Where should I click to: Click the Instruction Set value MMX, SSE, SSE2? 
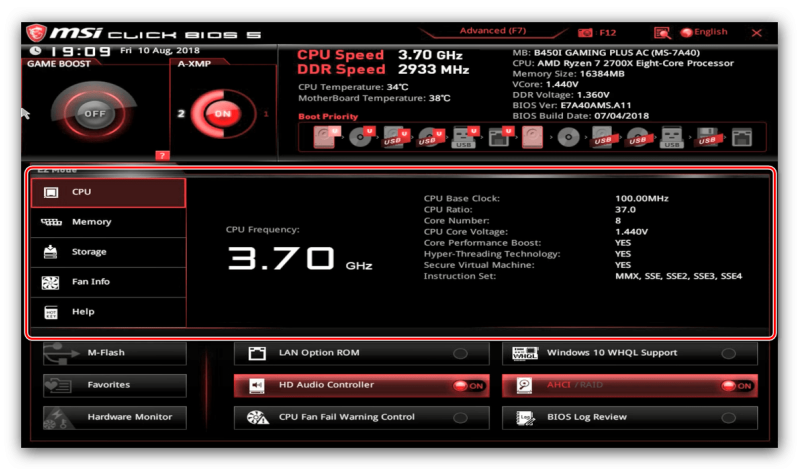(x=678, y=276)
